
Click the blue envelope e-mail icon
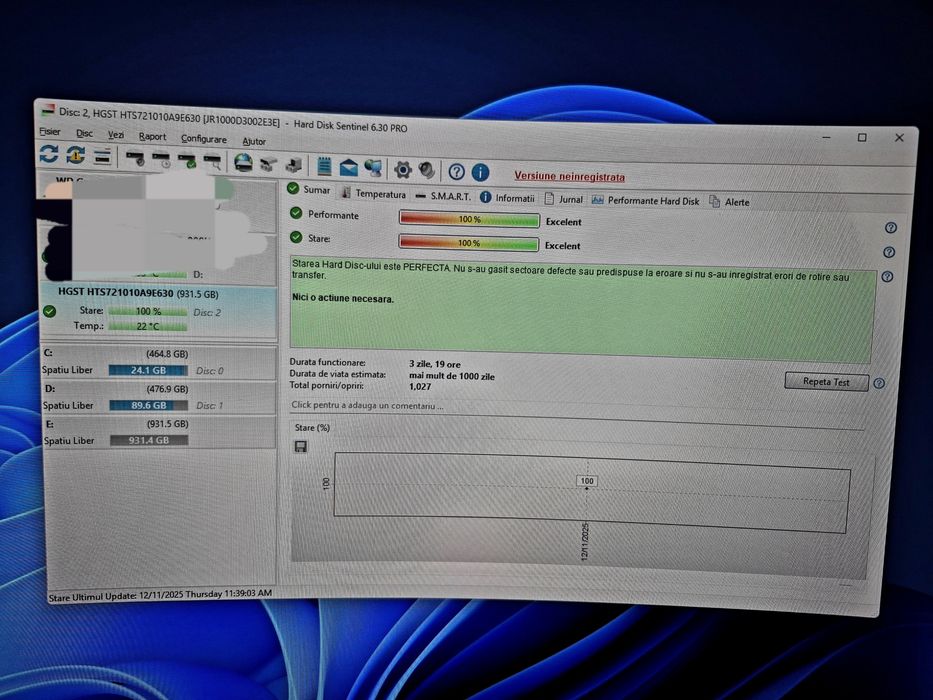coord(349,168)
